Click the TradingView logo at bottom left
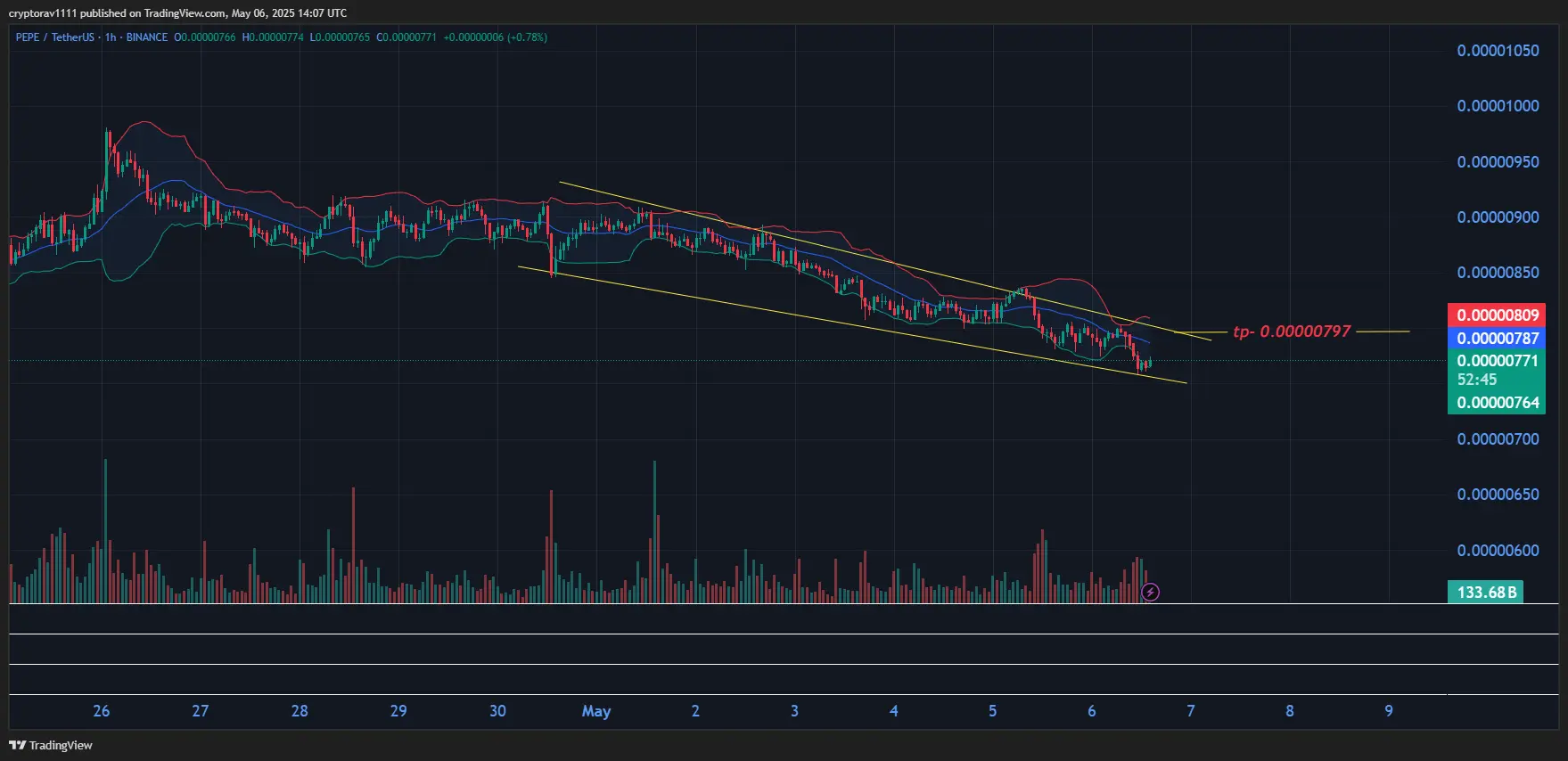 pos(51,745)
